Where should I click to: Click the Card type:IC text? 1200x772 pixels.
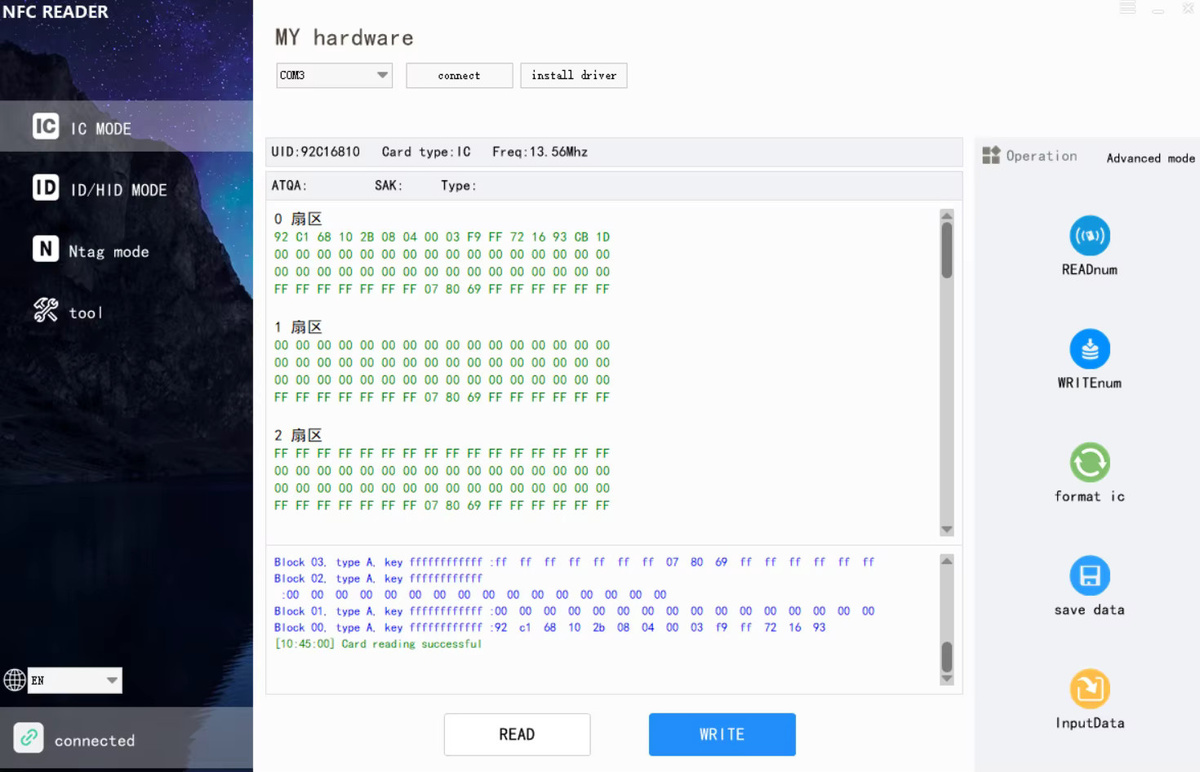tap(426, 152)
